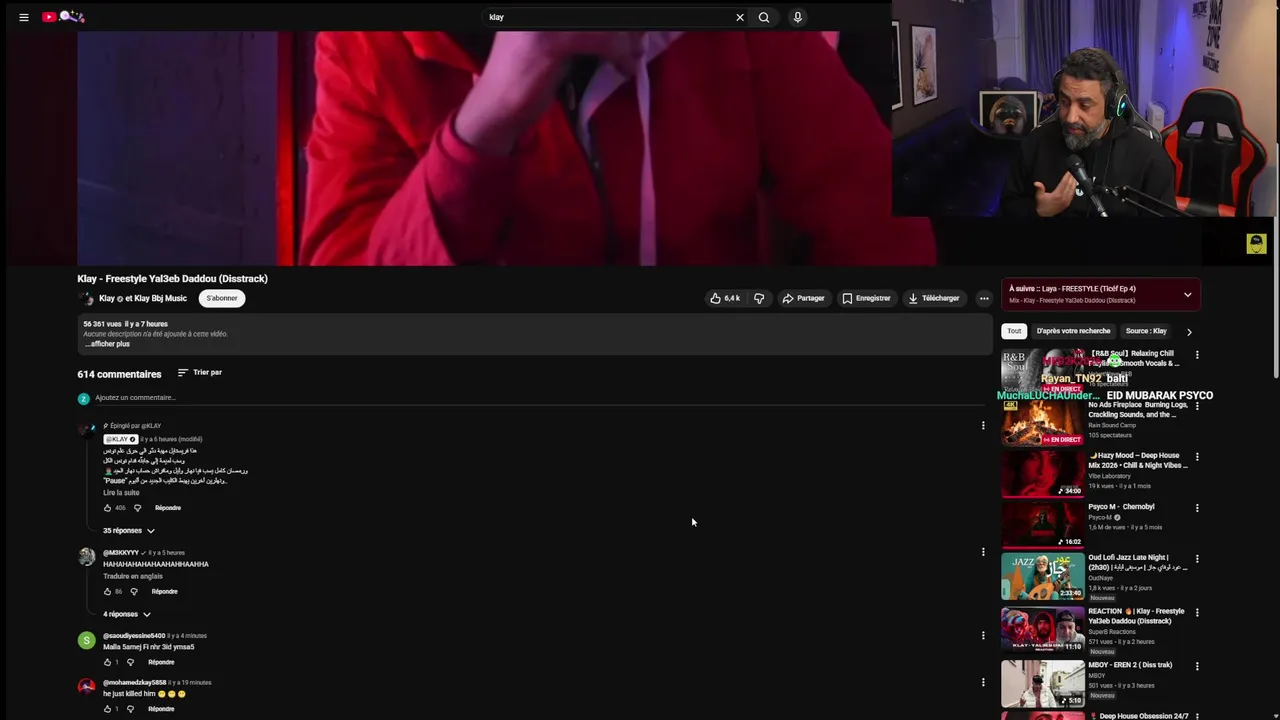Dislike the @mohamedzkay5858 comment
This screenshot has width=1280, height=720.
(130, 709)
